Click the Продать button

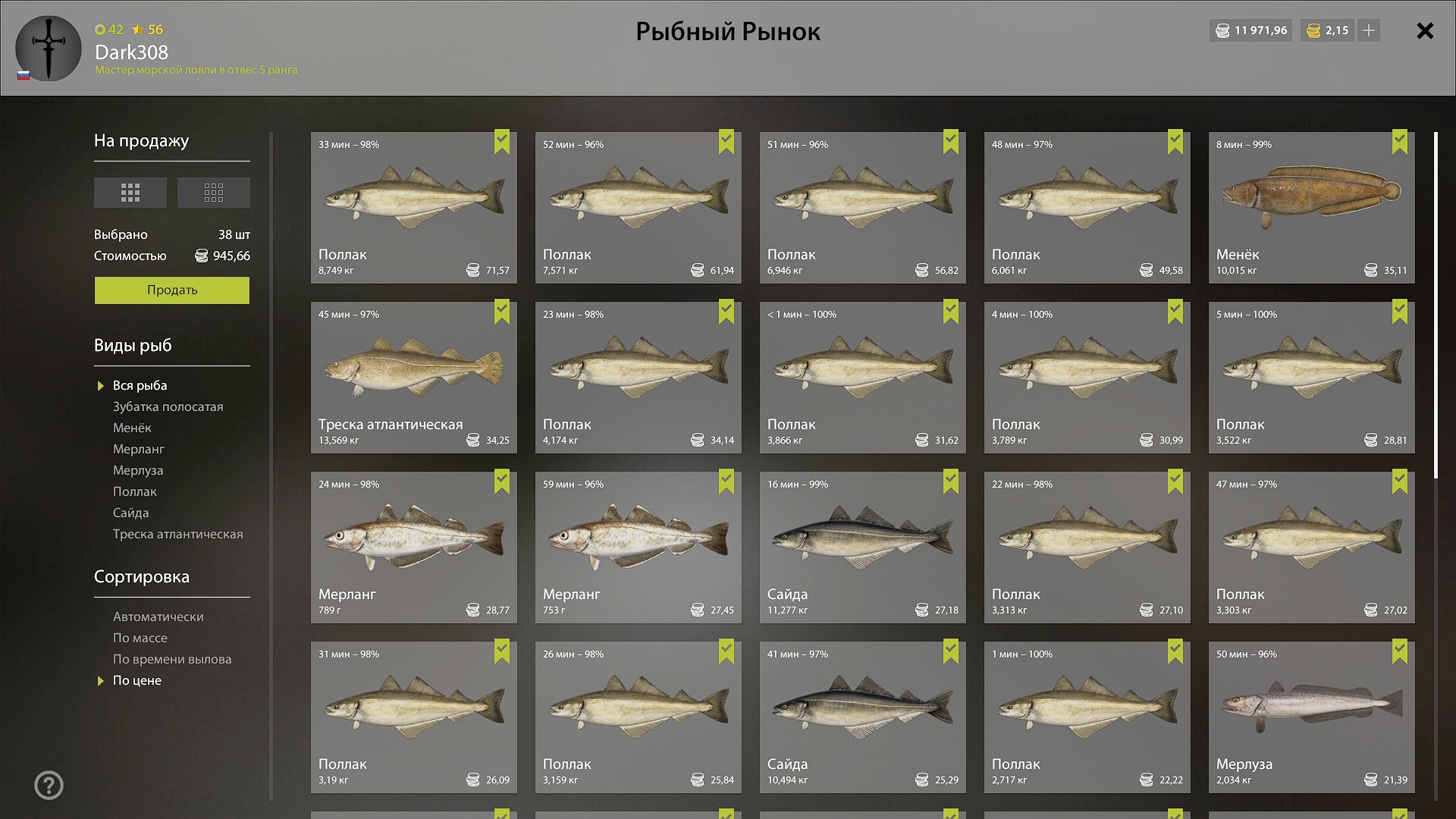[172, 290]
